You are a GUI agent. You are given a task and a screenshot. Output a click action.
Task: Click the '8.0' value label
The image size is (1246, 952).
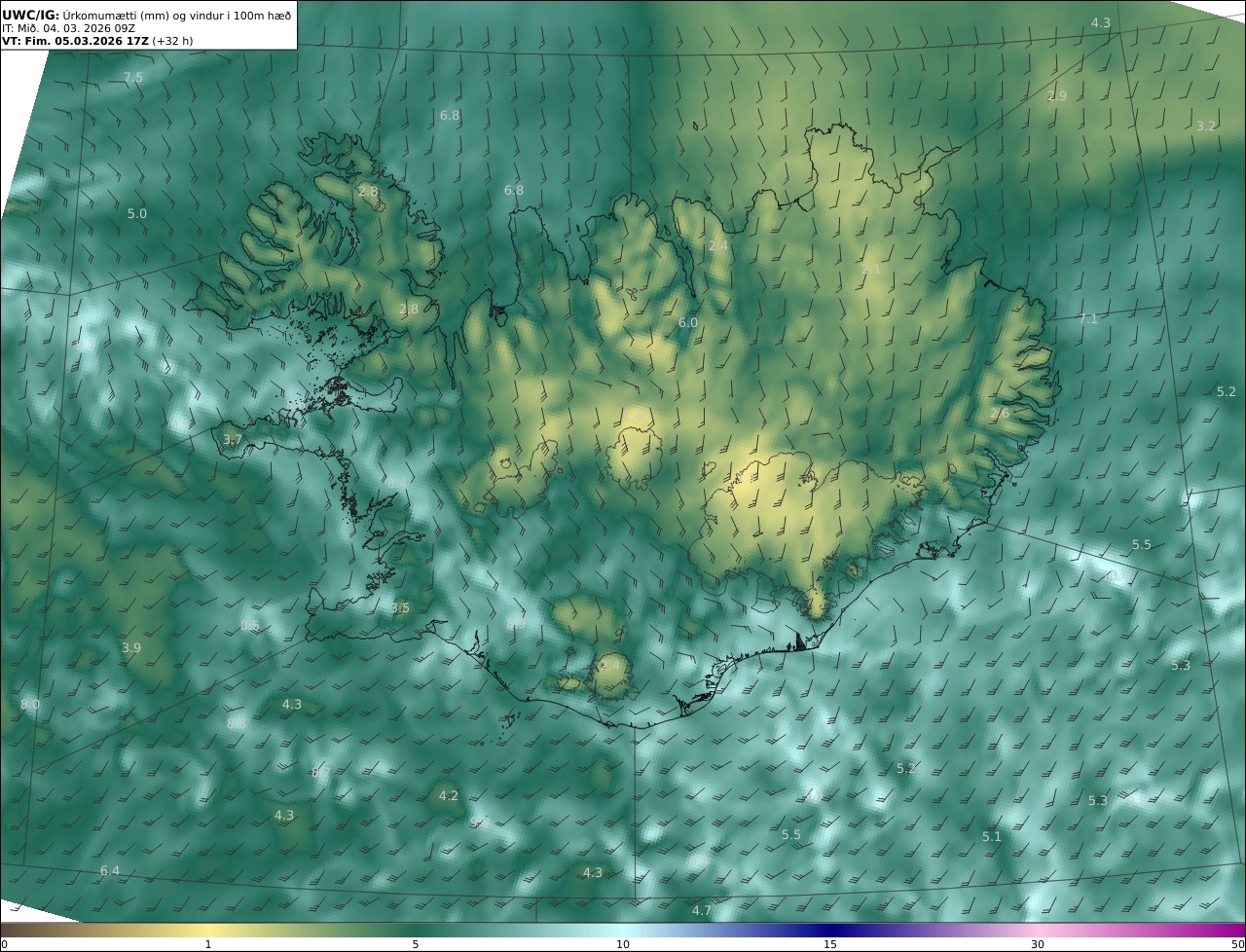click(30, 704)
